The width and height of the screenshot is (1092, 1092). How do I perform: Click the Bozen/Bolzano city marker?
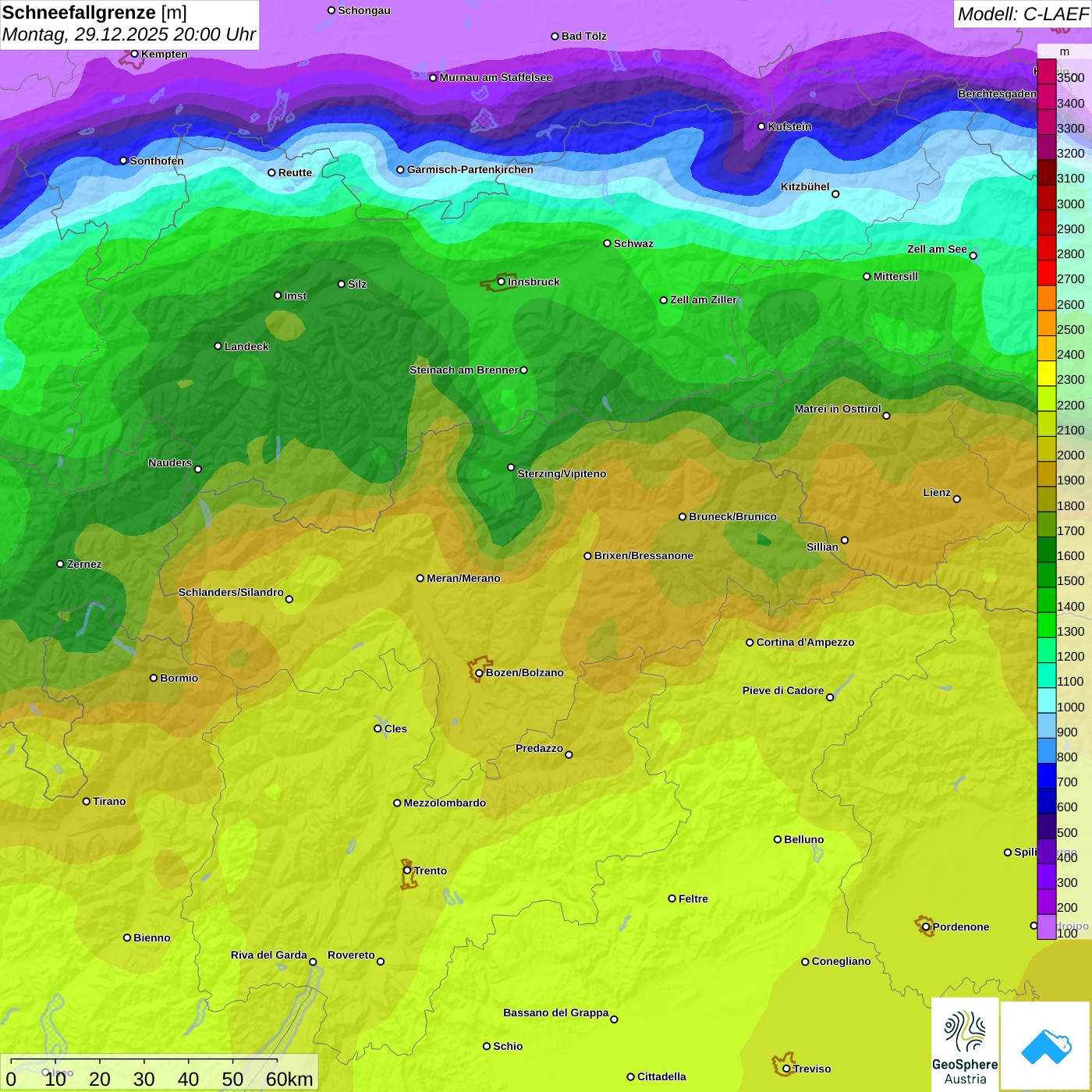[480, 672]
